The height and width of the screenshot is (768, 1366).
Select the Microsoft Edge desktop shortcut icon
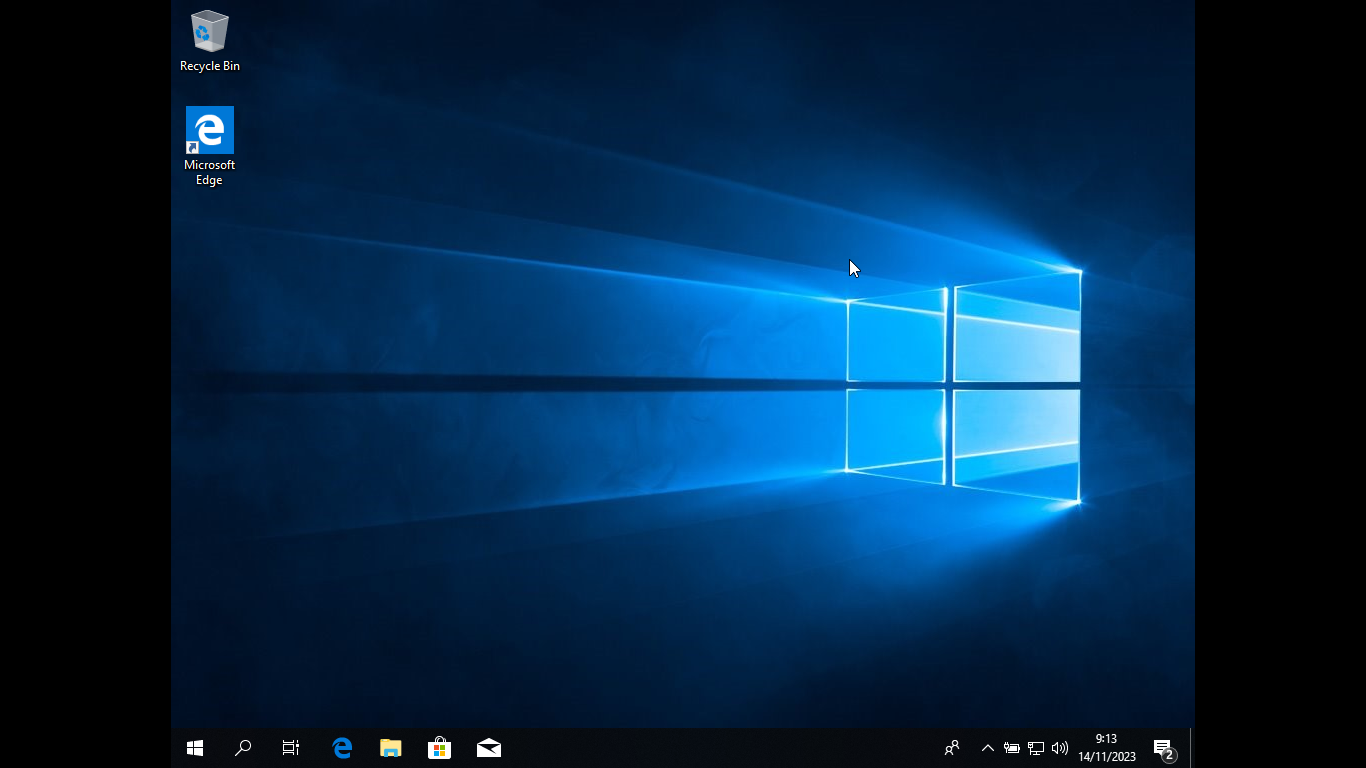click(x=209, y=130)
